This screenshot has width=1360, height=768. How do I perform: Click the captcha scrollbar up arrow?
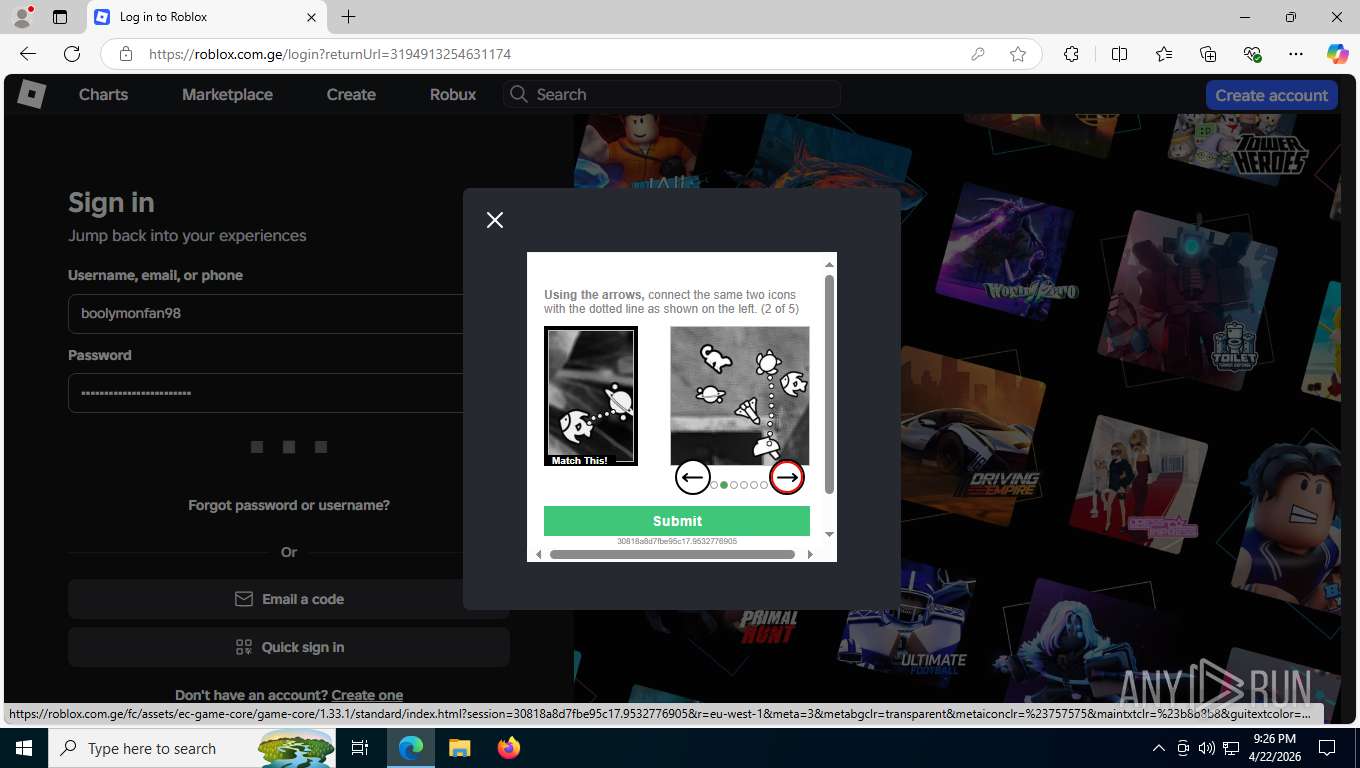pos(829,265)
